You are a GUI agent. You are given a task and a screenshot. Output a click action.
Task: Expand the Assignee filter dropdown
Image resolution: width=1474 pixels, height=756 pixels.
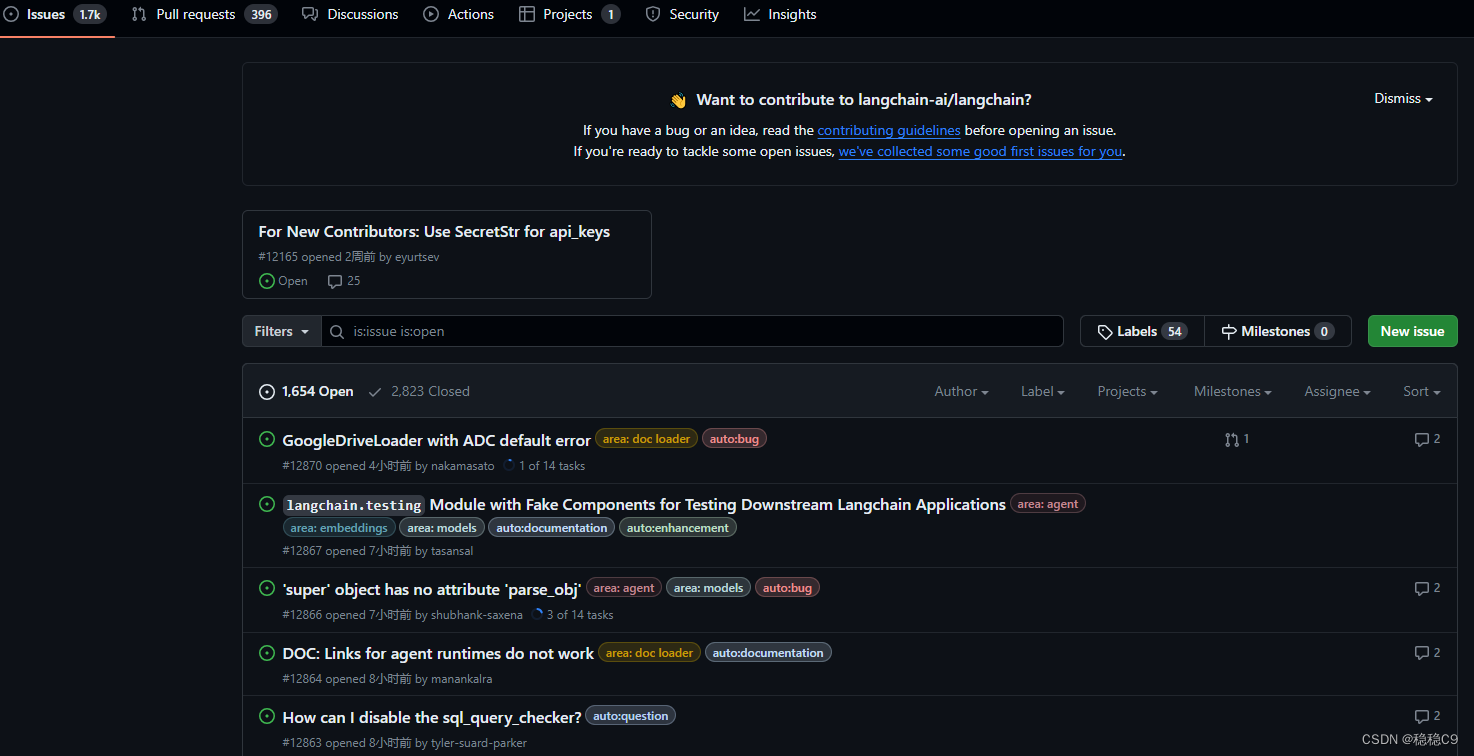(1337, 391)
